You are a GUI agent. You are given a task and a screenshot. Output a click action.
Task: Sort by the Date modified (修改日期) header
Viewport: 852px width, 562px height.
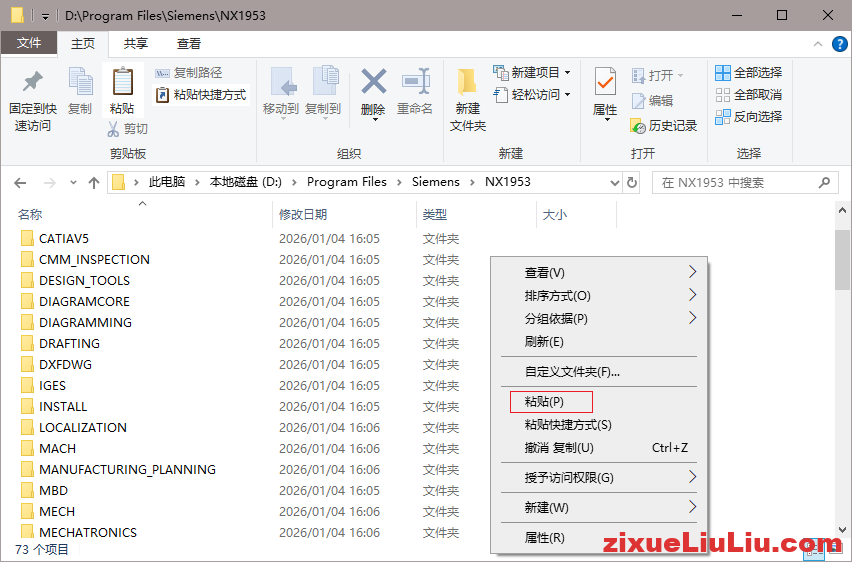303,215
